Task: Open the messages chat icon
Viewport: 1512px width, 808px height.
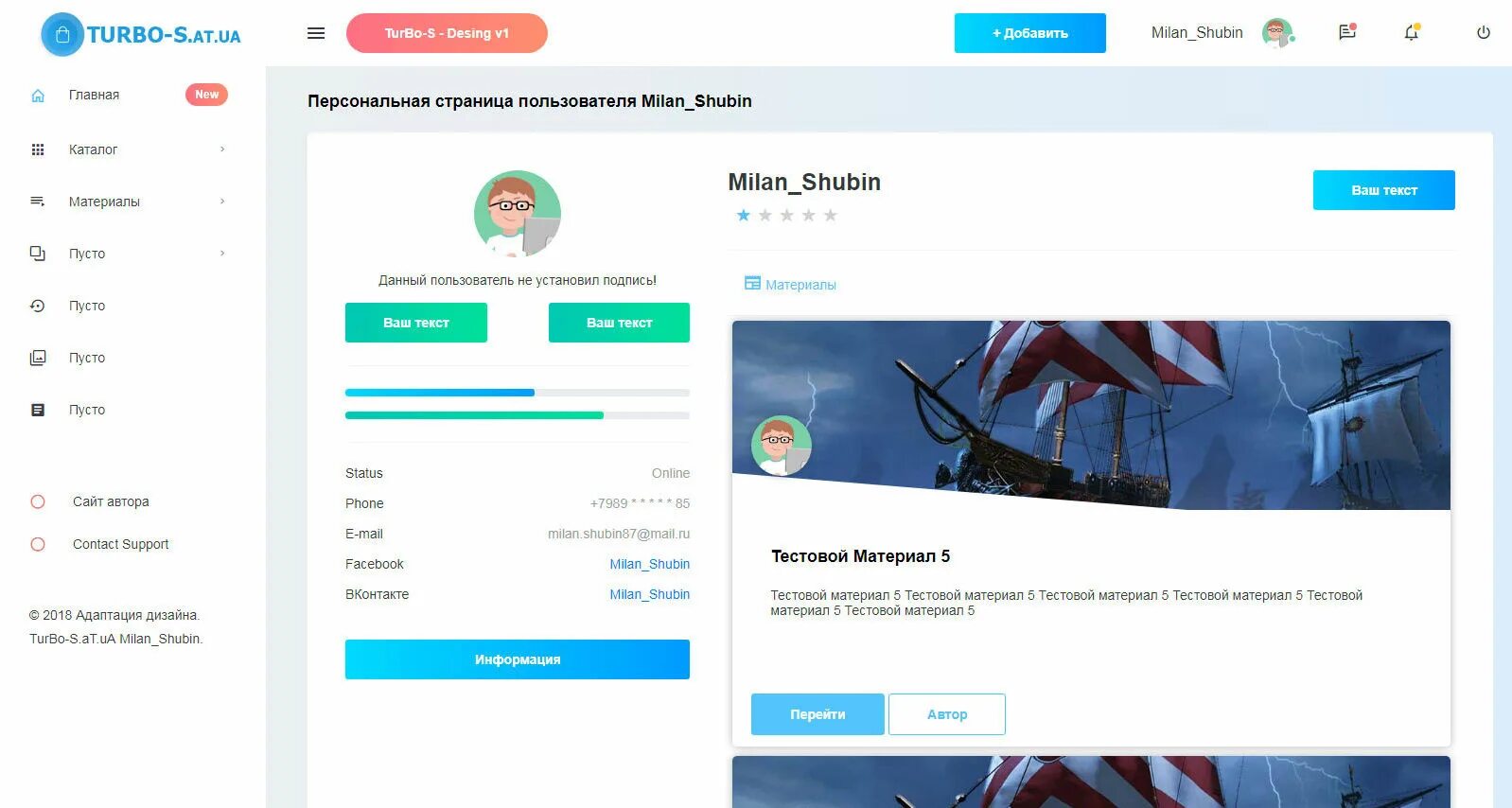Action: pos(1347,32)
